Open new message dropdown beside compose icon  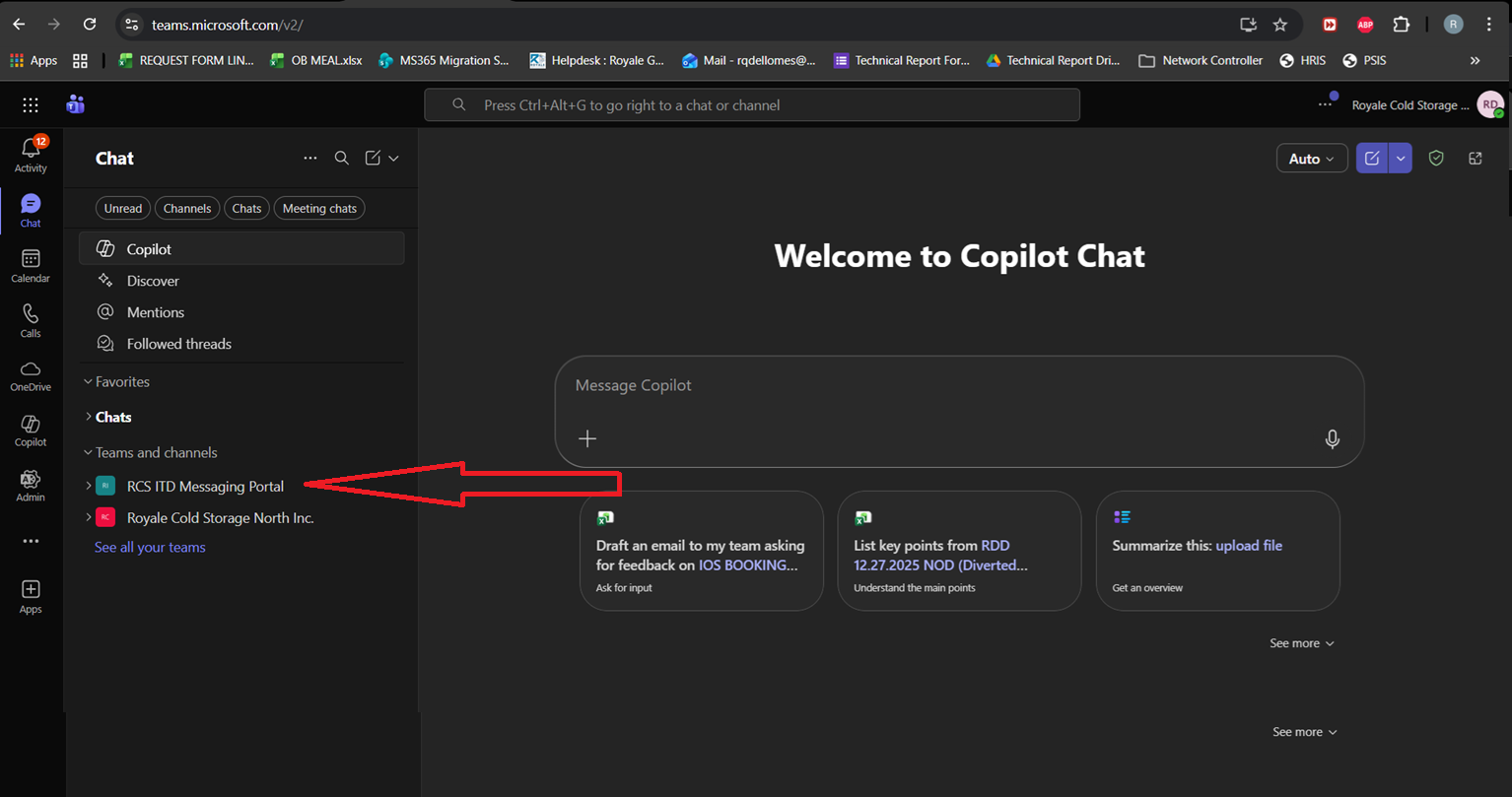coord(393,158)
